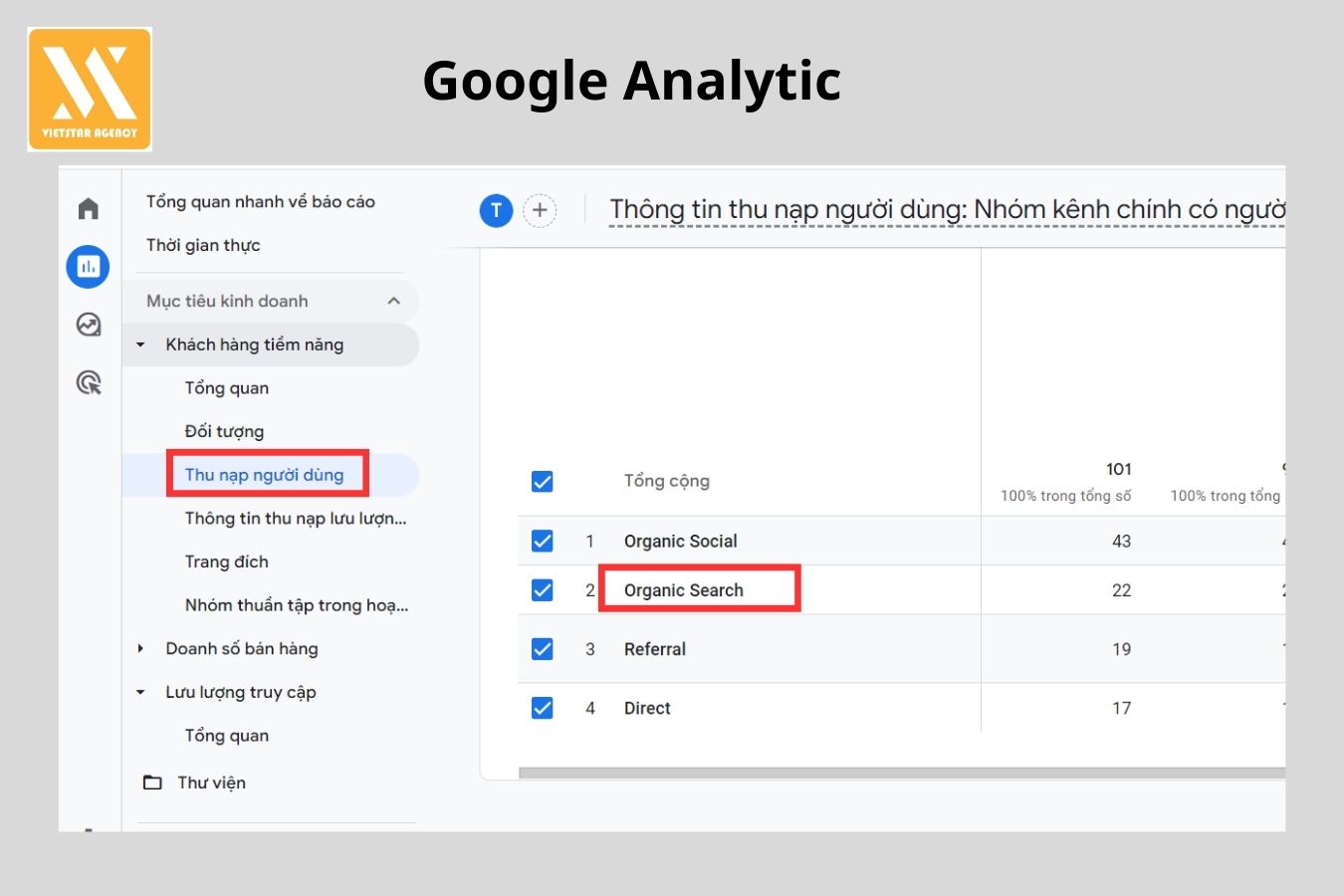Click value 19 in Referral row
Viewport: 1344px width, 896px height.
(1122, 649)
